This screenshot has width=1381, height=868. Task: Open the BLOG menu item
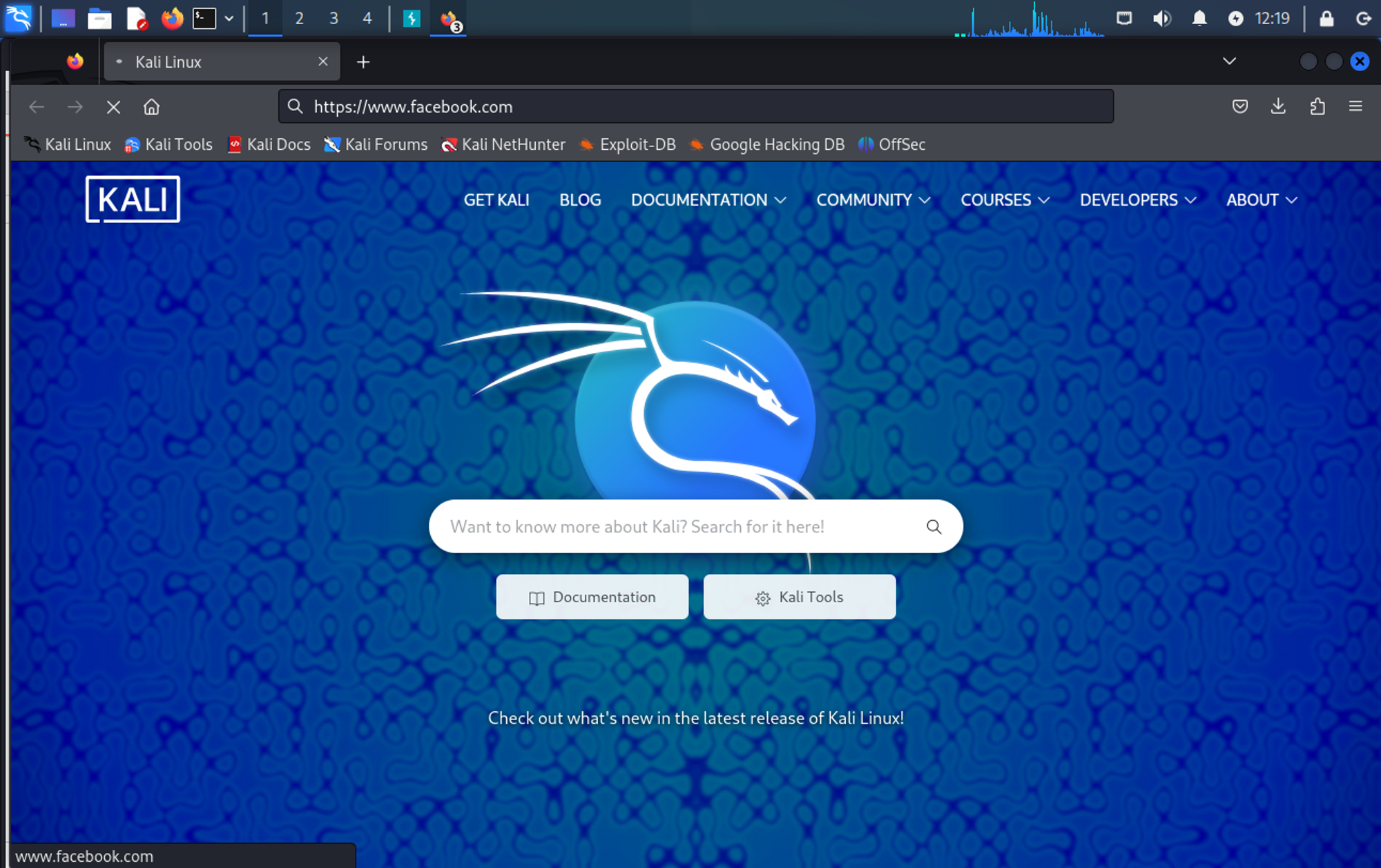click(580, 200)
